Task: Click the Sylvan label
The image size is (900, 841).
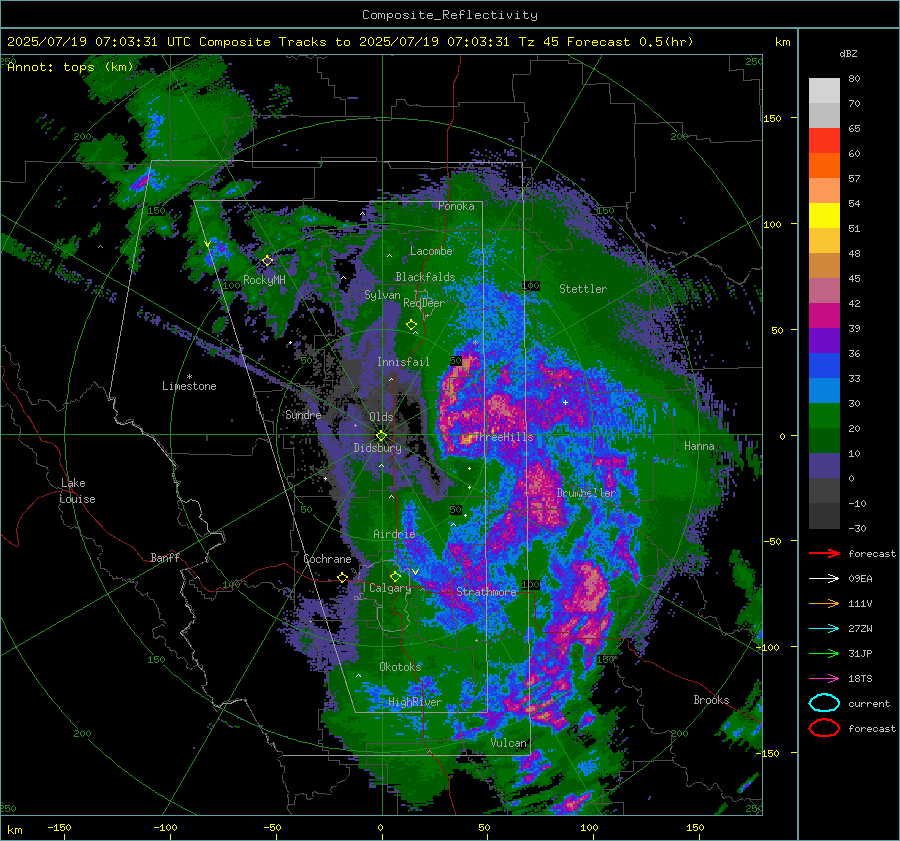Action: tap(382, 296)
